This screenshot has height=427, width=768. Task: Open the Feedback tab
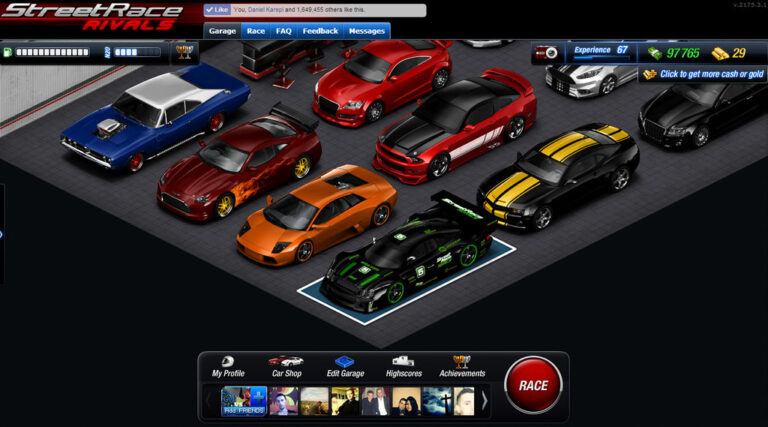pyautogui.click(x=320, y=31)
